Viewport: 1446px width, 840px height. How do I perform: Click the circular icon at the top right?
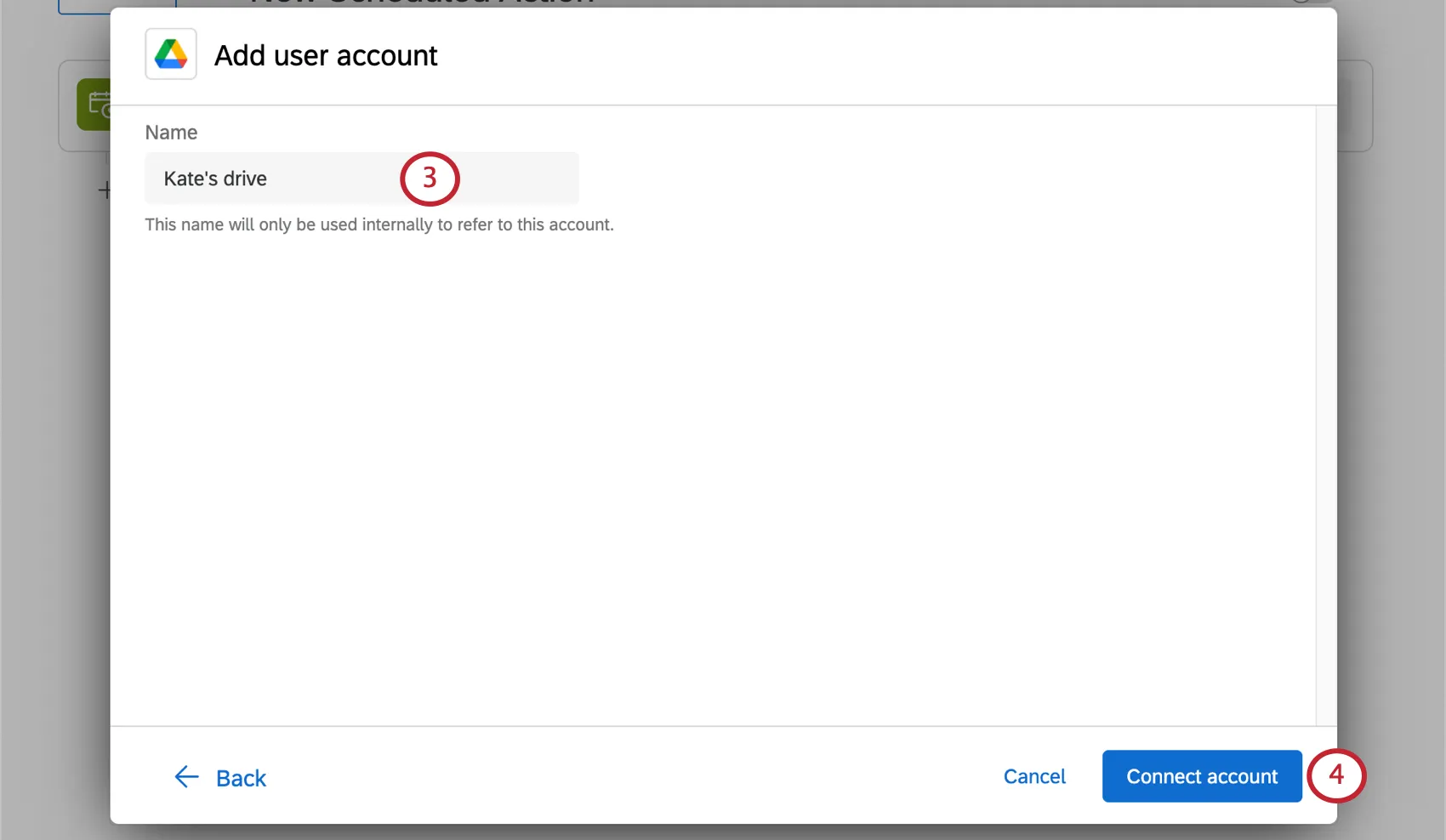1300,3
